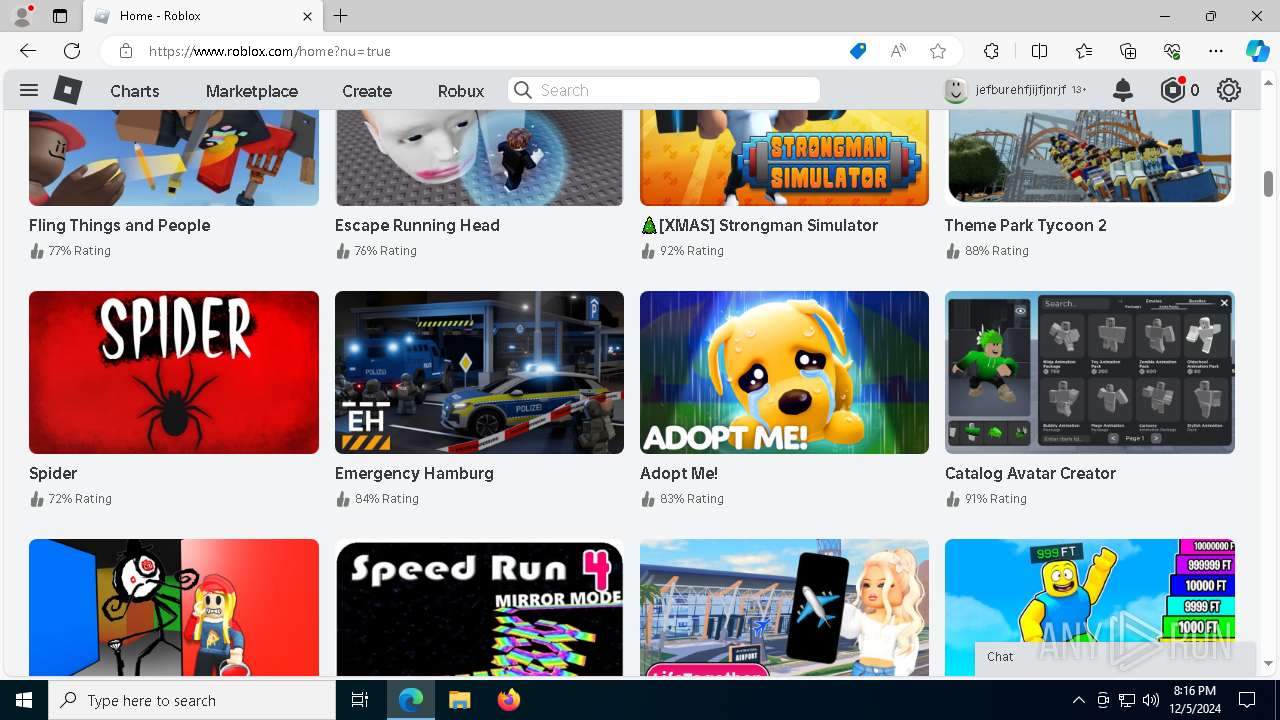Open the volume speaker control
Viewport: 1280px width, 720px height.
[1151, 700]
